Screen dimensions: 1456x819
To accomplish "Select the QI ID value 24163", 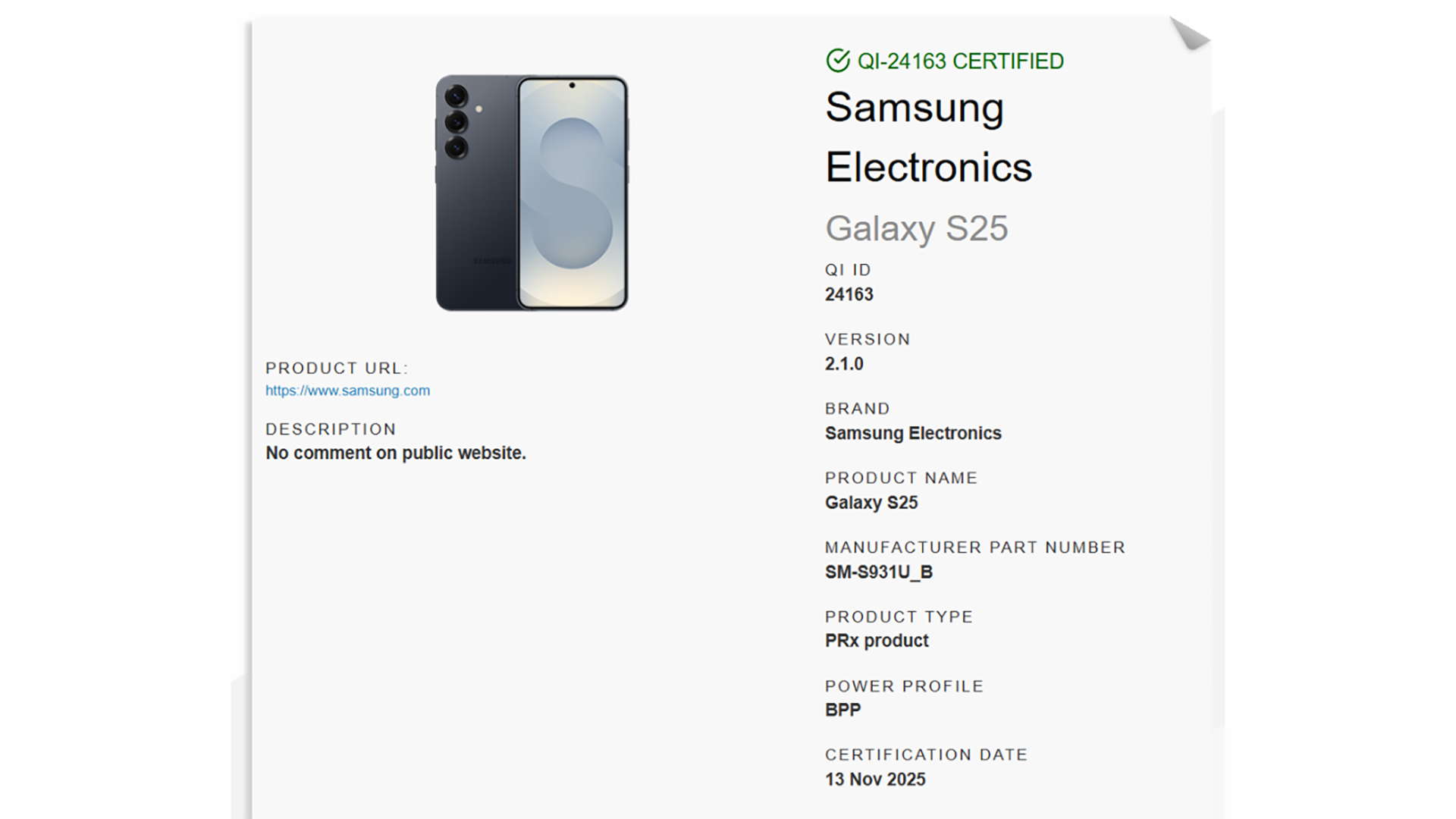I will pyautogui.click(x=849, y=295).
